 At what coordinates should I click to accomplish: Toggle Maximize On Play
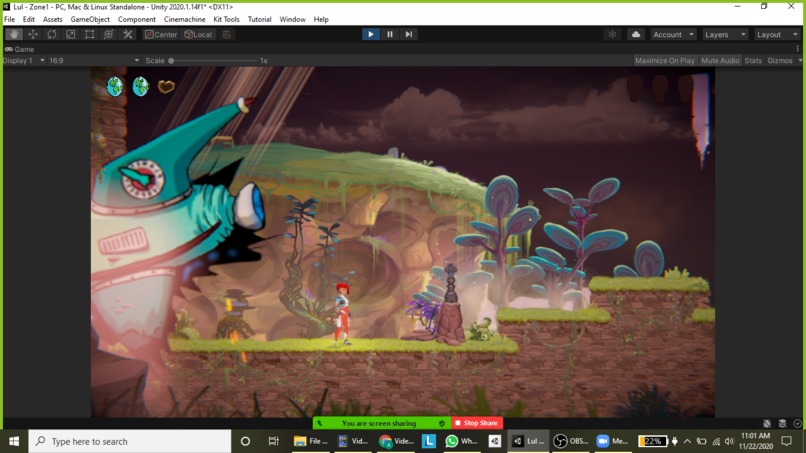(x=665, y=61)
